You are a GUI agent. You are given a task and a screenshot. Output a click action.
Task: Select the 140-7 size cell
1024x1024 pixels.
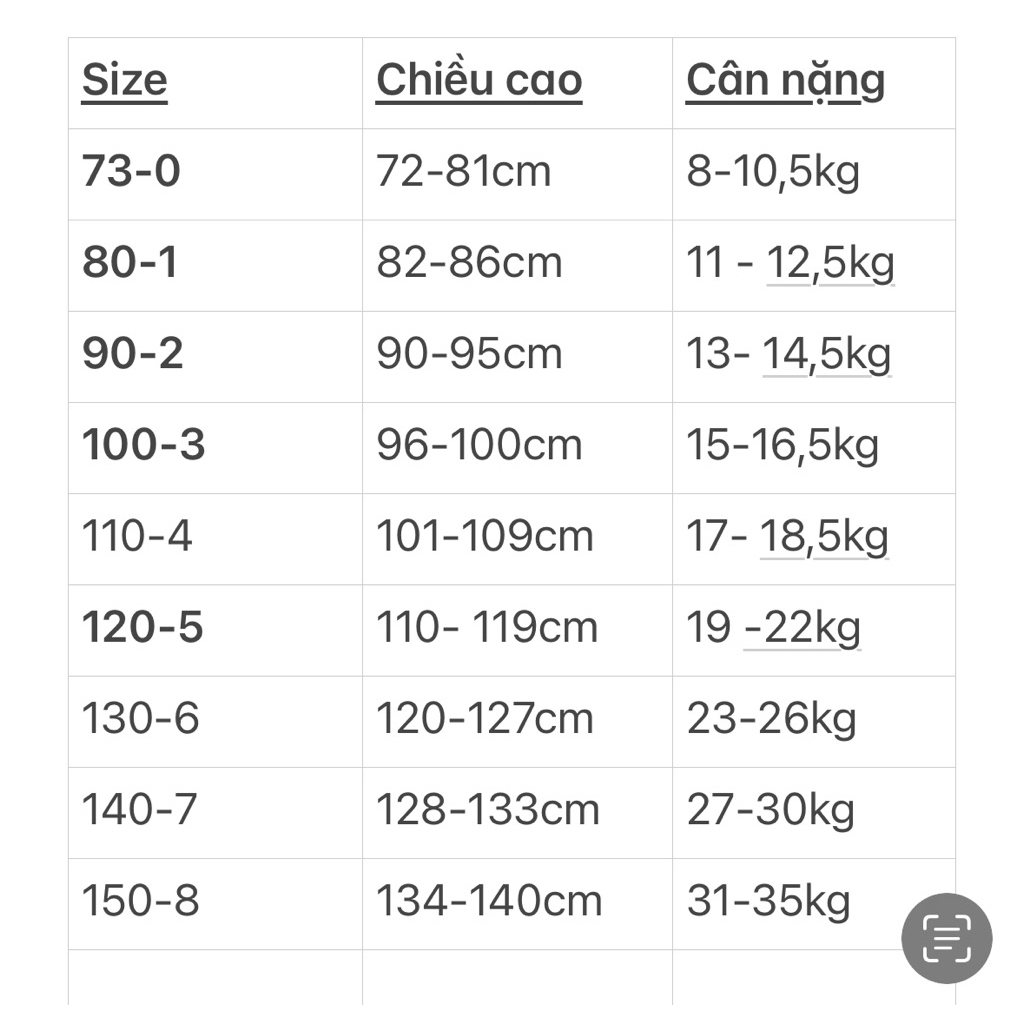tap(140, 810)
